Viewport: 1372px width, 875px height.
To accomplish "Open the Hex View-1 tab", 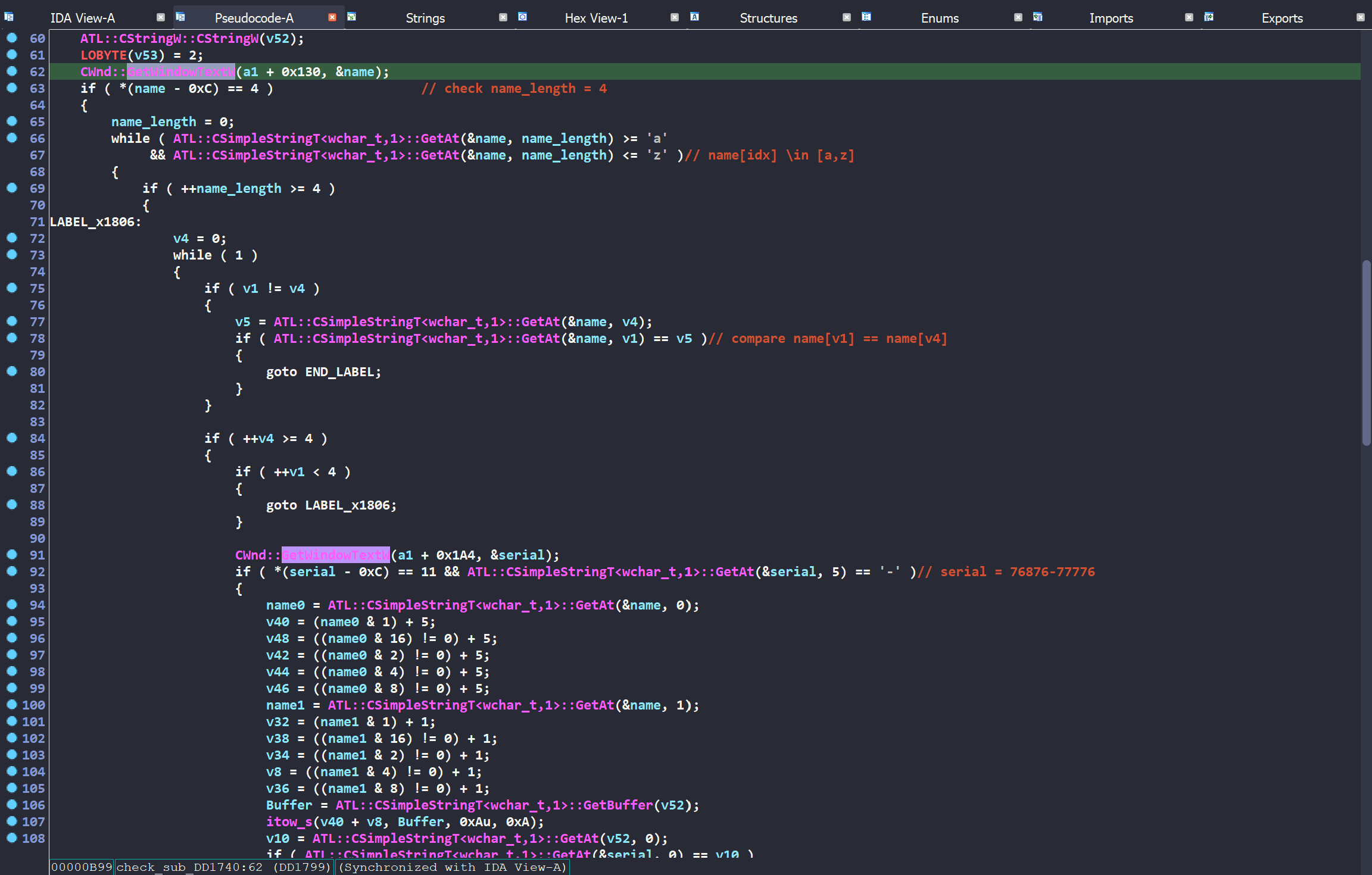I will click(x=596, y=18).
